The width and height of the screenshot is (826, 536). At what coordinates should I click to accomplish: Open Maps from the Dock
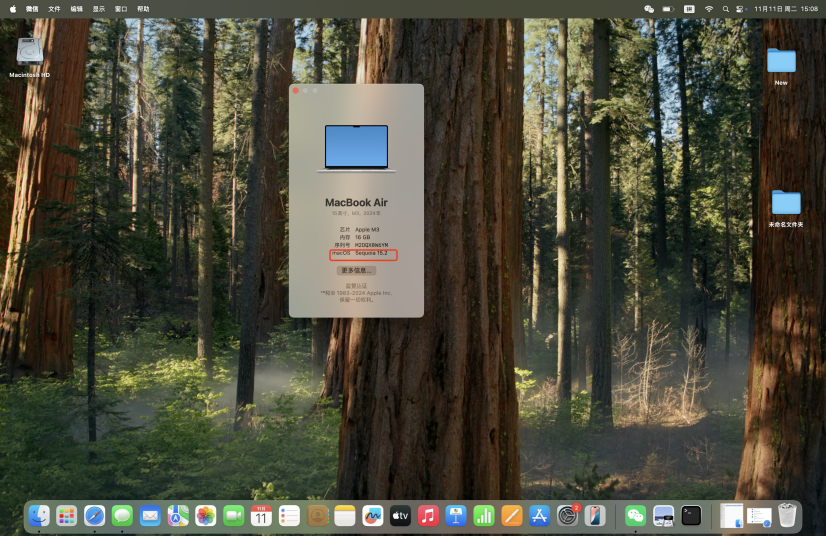point(178,515)
